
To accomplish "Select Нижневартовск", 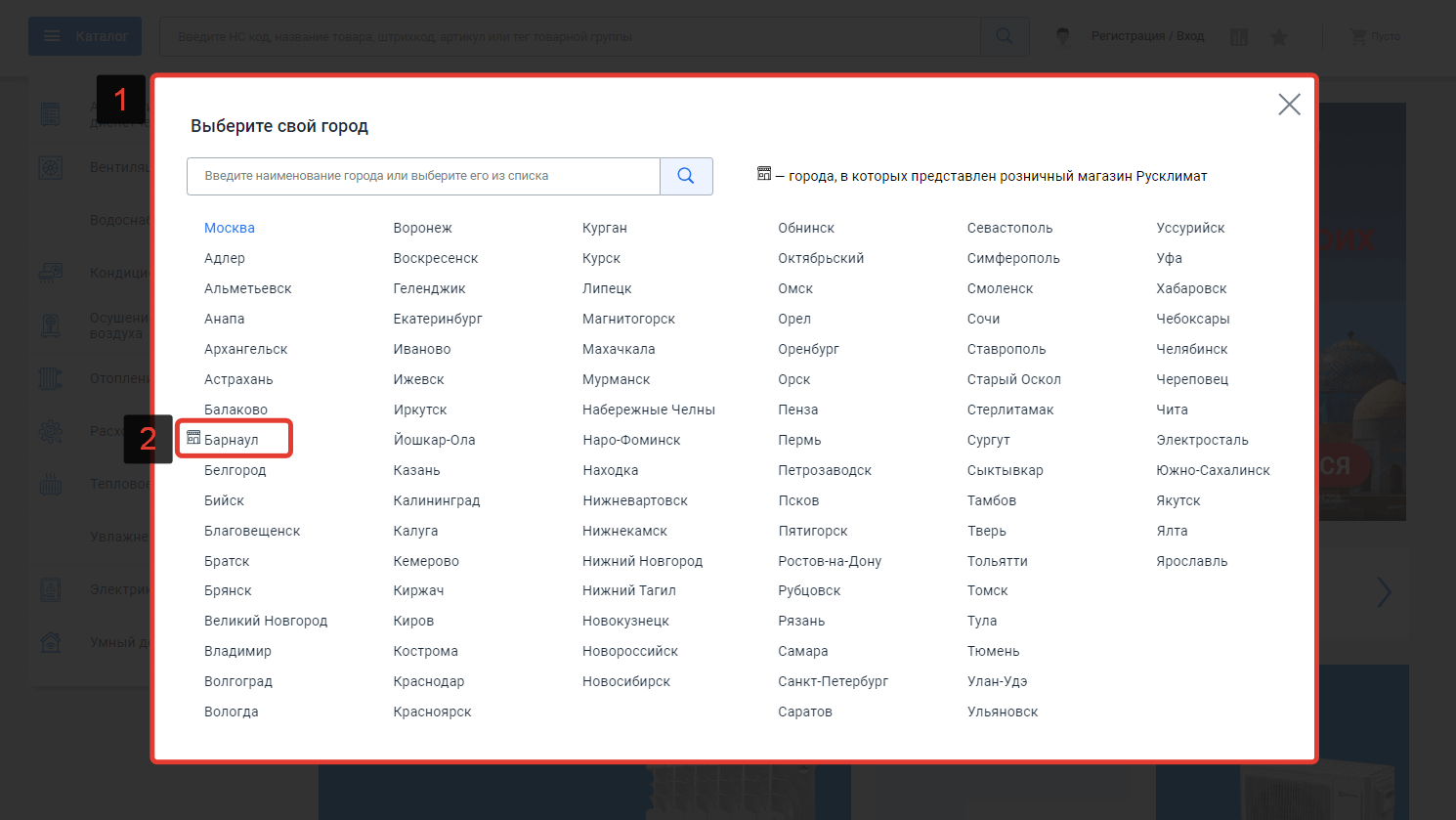I will coord(635,500).
